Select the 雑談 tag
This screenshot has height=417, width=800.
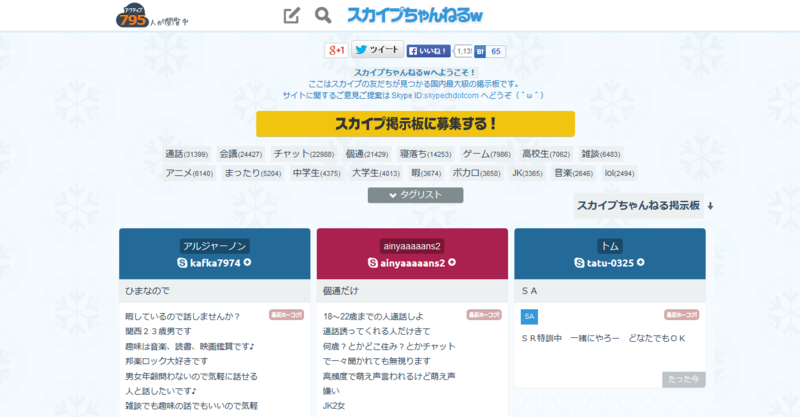coord(601,154)
